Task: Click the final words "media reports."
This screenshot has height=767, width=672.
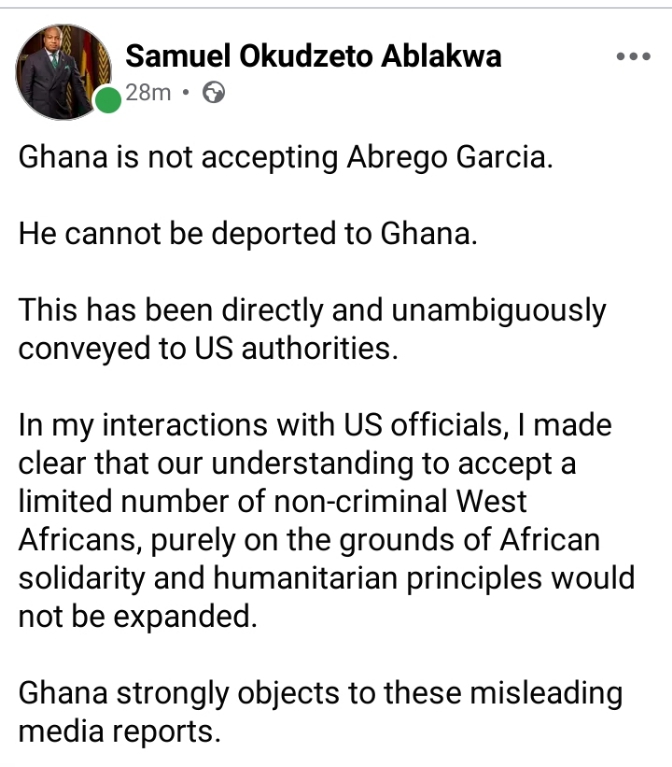Action: [118, 730]
